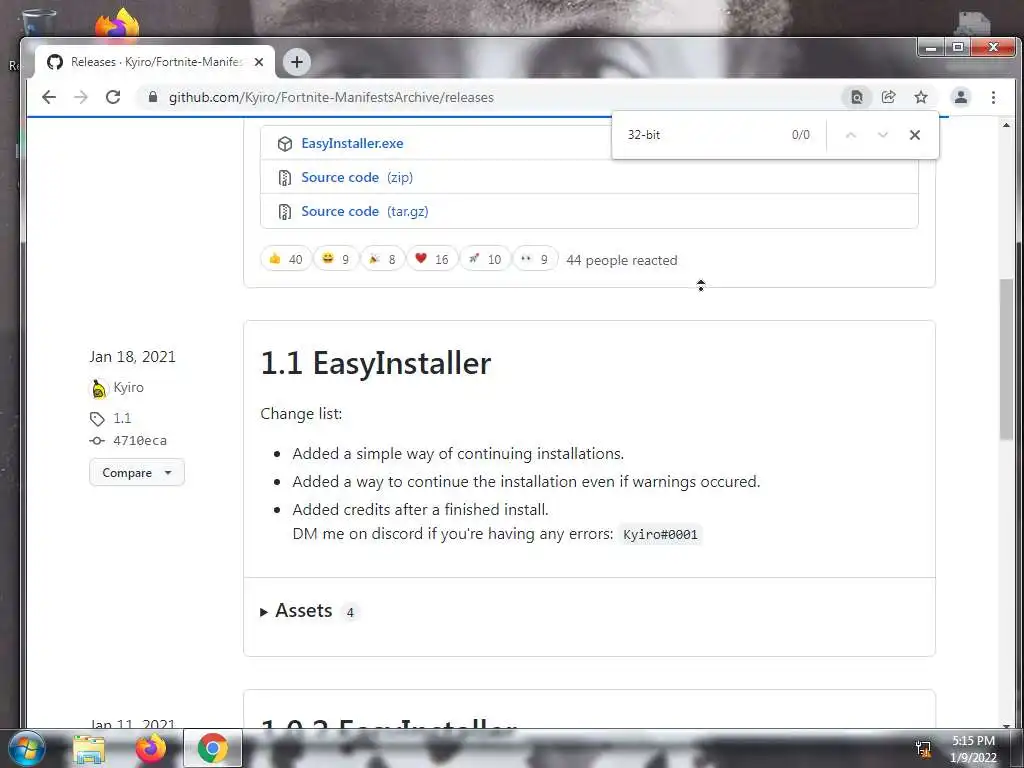The image size is (1024, 768).
Task: Click the share page icon in toolbar
Action: pos(888,97)
